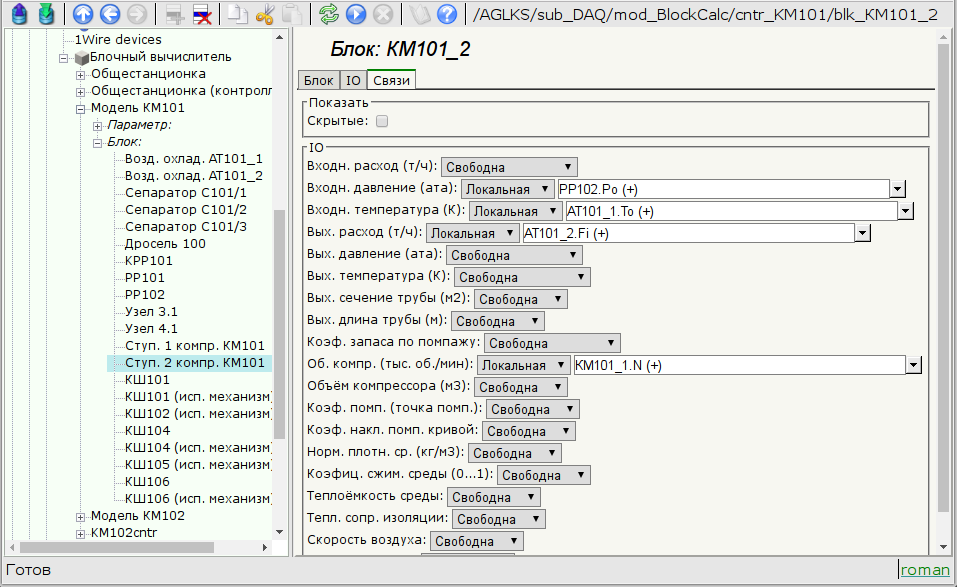Expand the Модель КМ102 tree node

[81, 516]
